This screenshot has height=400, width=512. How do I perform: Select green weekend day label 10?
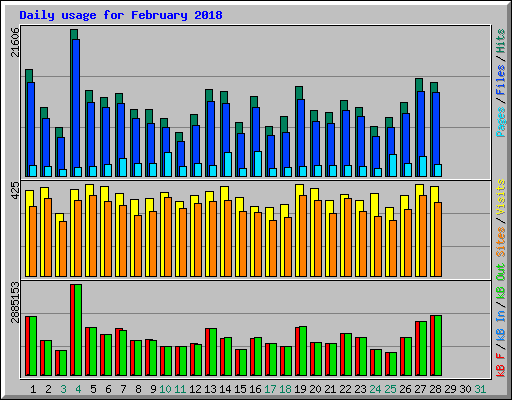click(x=165, y=389)
